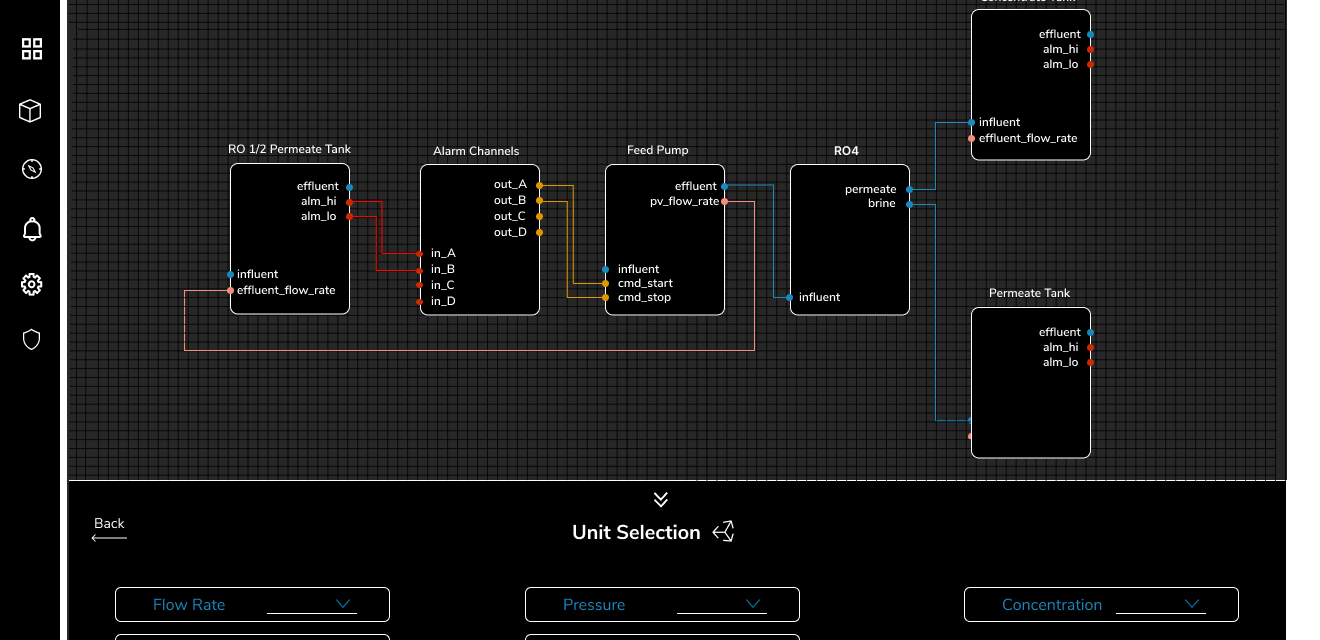The height and width of the screenshot is (640, 1320).
Task: Click Permeate Tank alm_hi port
Action: [1090, 348]
